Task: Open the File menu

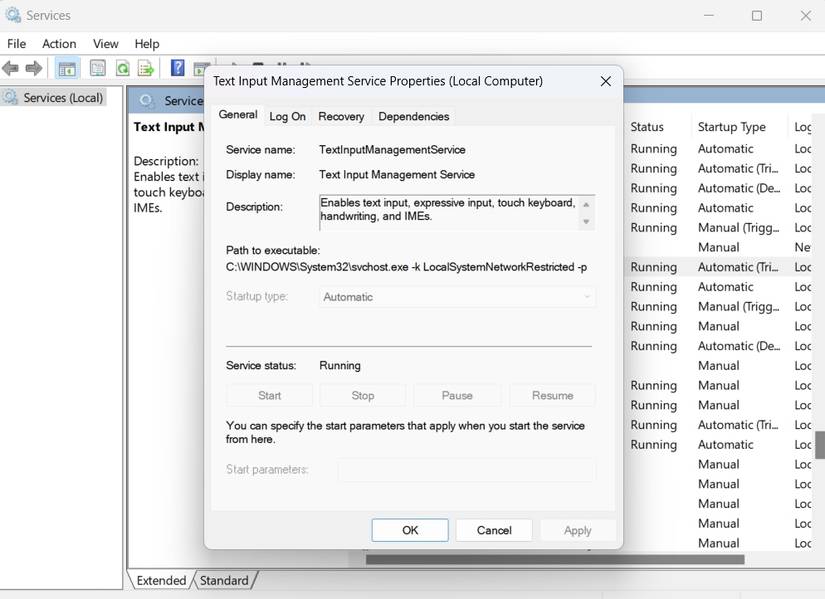Action: point(16,43)
